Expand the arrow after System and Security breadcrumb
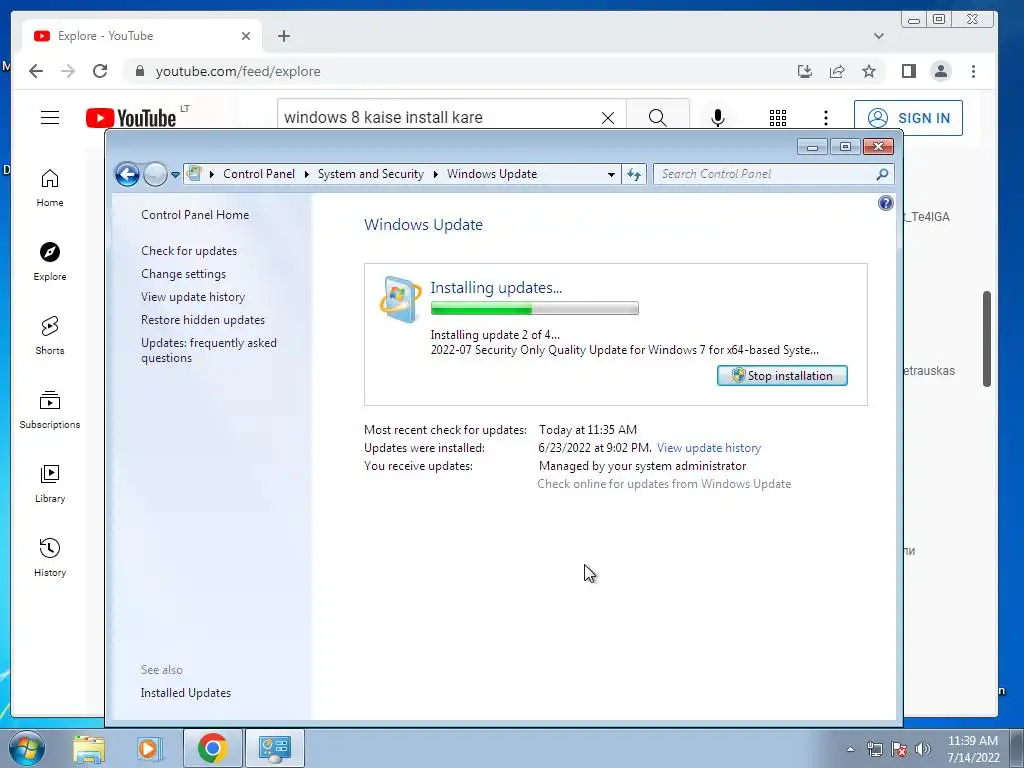Viewport: 1024px width, 768px height. 436,174
